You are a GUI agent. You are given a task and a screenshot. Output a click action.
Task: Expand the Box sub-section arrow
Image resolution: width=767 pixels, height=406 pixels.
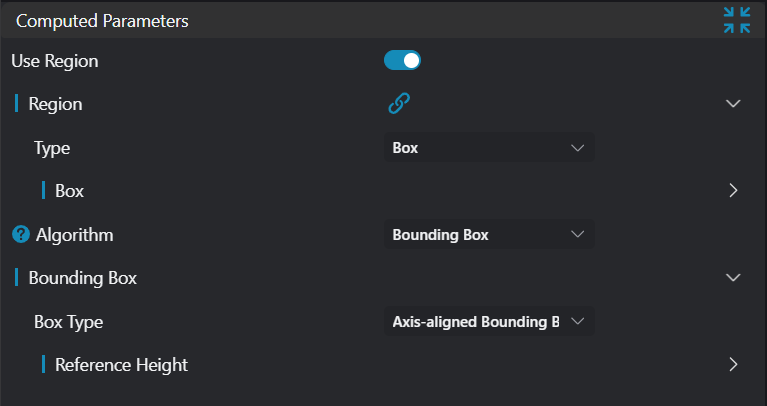coord(733,190)
